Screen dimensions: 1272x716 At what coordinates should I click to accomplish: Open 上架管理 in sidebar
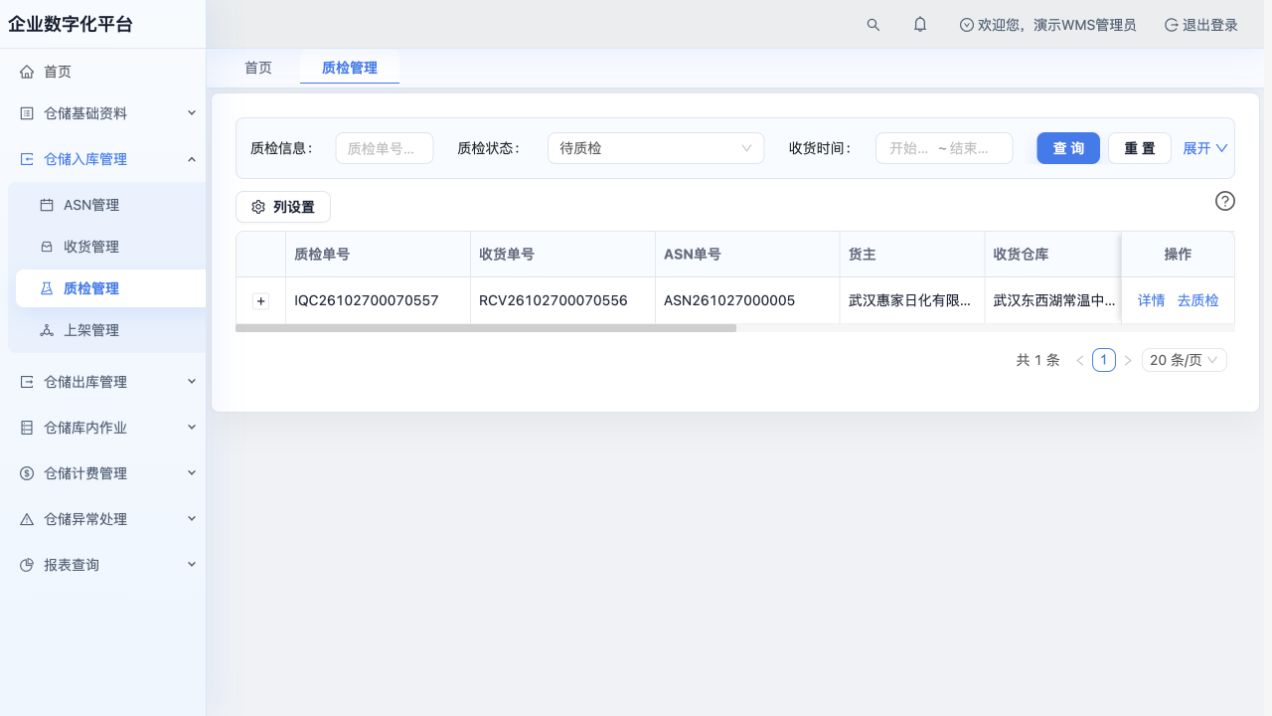pos(91,330)
